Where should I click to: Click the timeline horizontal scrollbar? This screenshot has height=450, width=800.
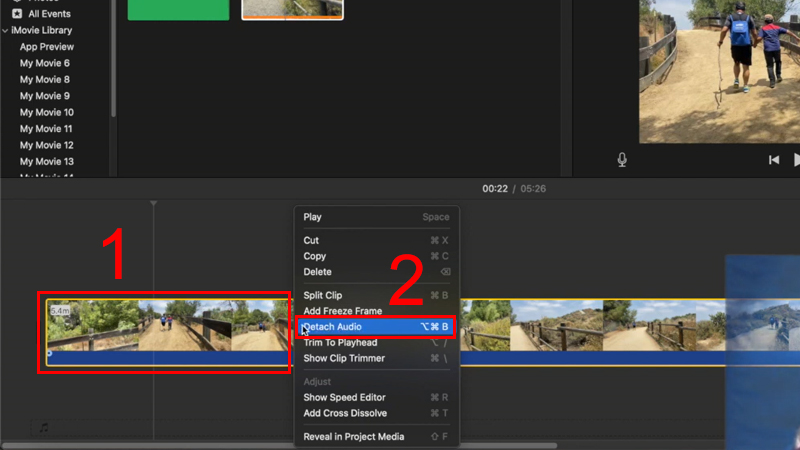(x=279, y=446)
